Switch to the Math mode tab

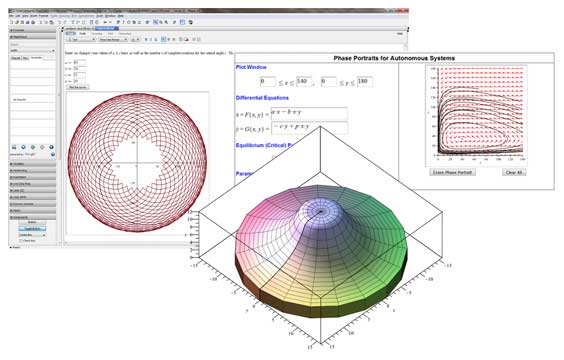coord(83,33)
